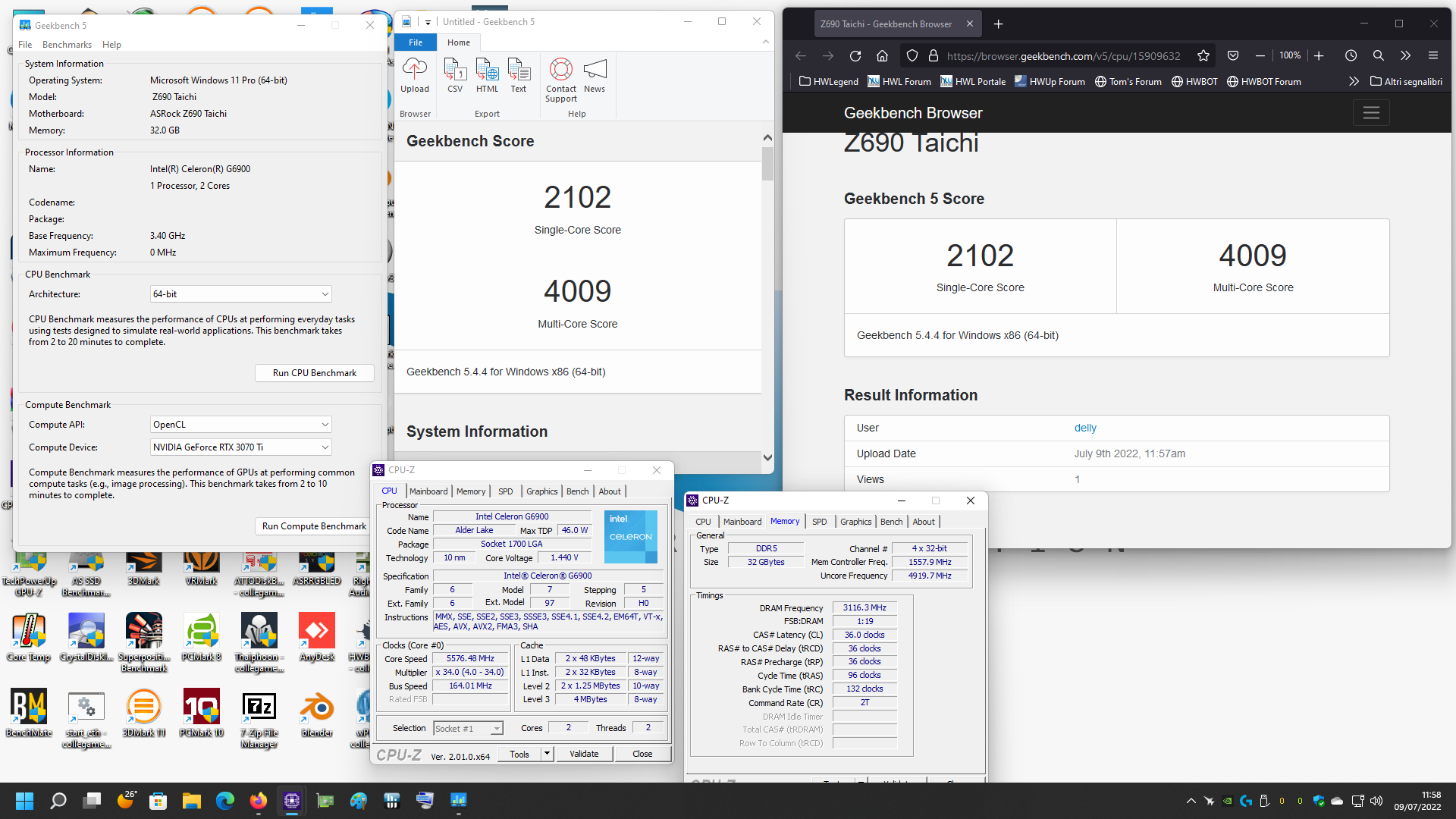Open the File tab in Geekbench results

click(x=416, y=42)
